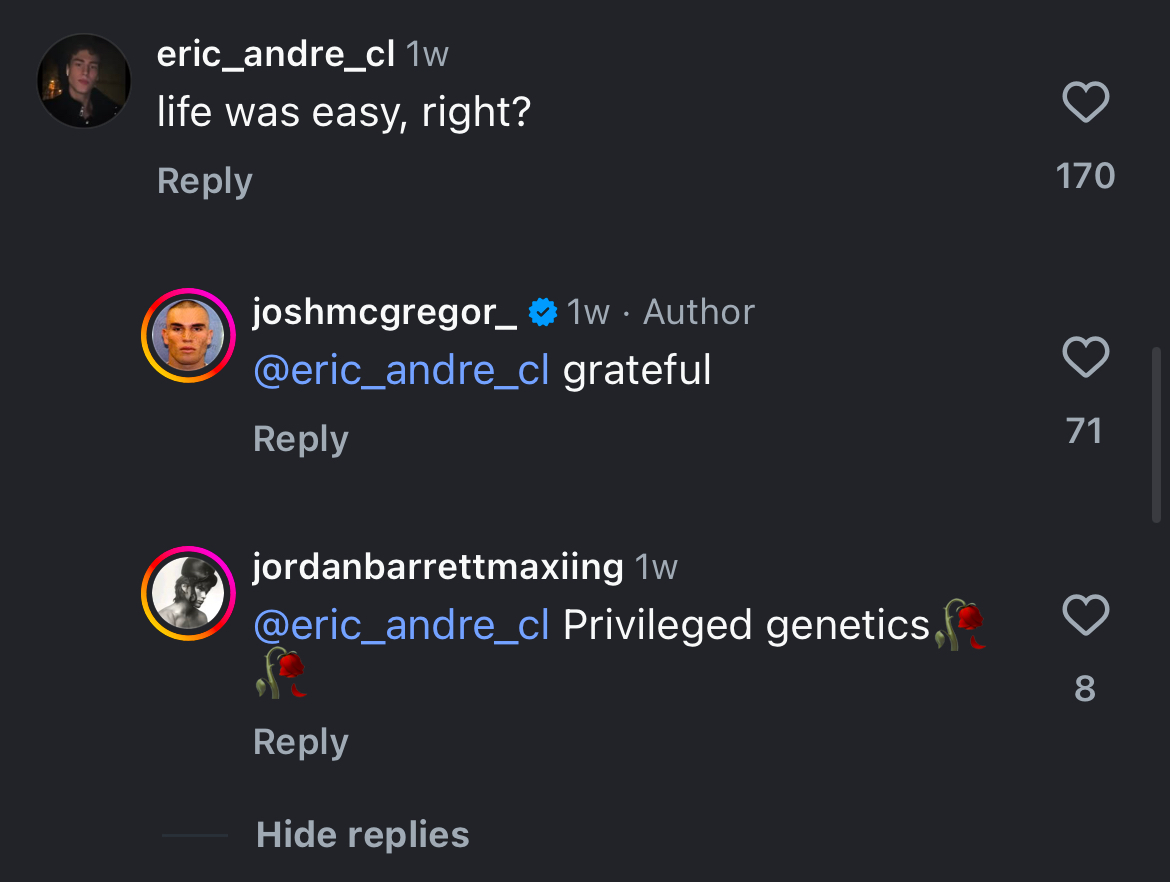Screen dimensions: 1170x882
Task: Open eric_andre_cl's profile picture
Action: point(85,81)
